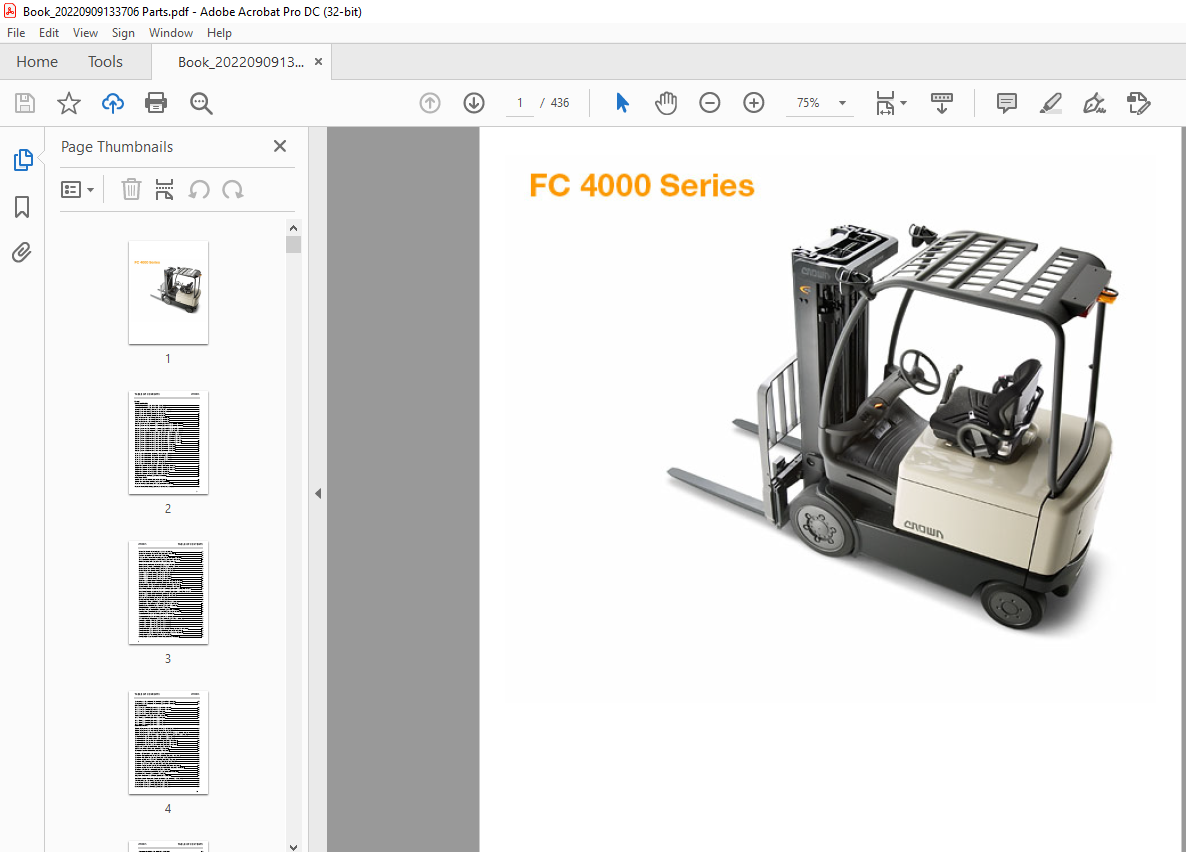1186x852 pixels.
Task: Click thumbnails scrollbar up arrow
Action: click(x=293, y=228)
